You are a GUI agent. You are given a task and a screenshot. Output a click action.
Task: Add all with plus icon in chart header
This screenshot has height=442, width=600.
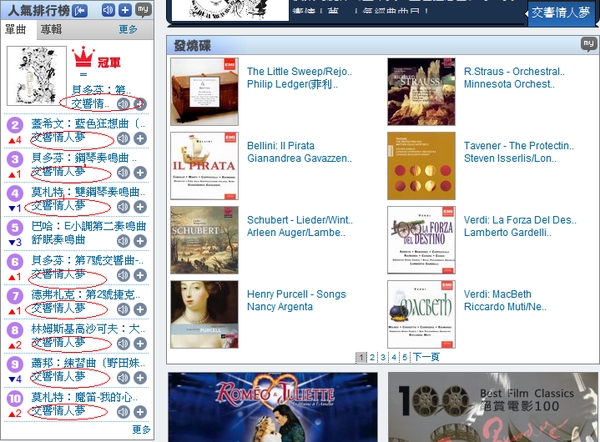coord(125,10)
